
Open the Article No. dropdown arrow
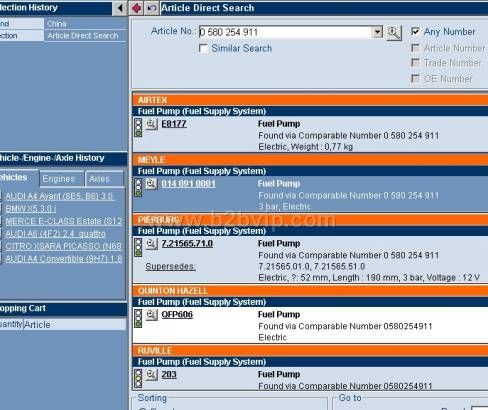[377, 32]
